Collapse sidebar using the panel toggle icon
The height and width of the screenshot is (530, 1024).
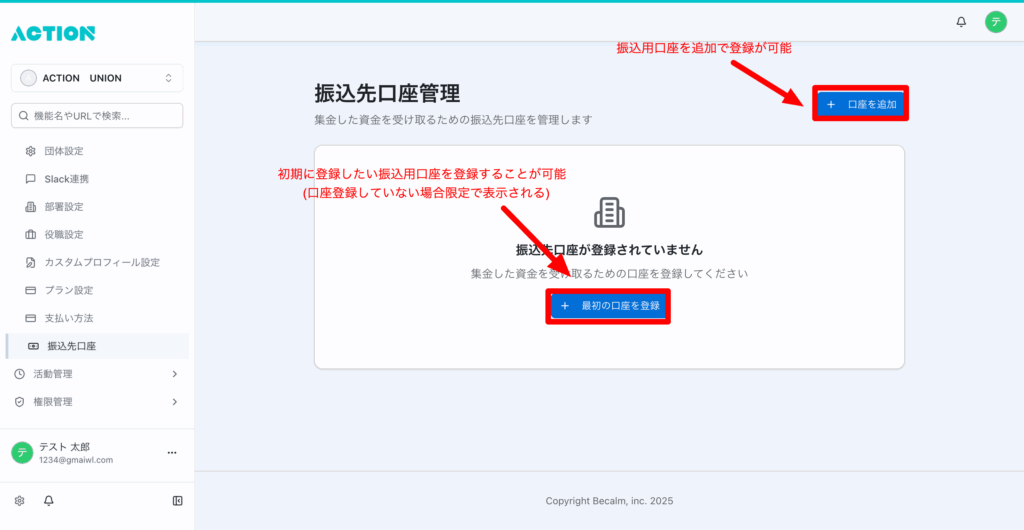coord(177,500)
